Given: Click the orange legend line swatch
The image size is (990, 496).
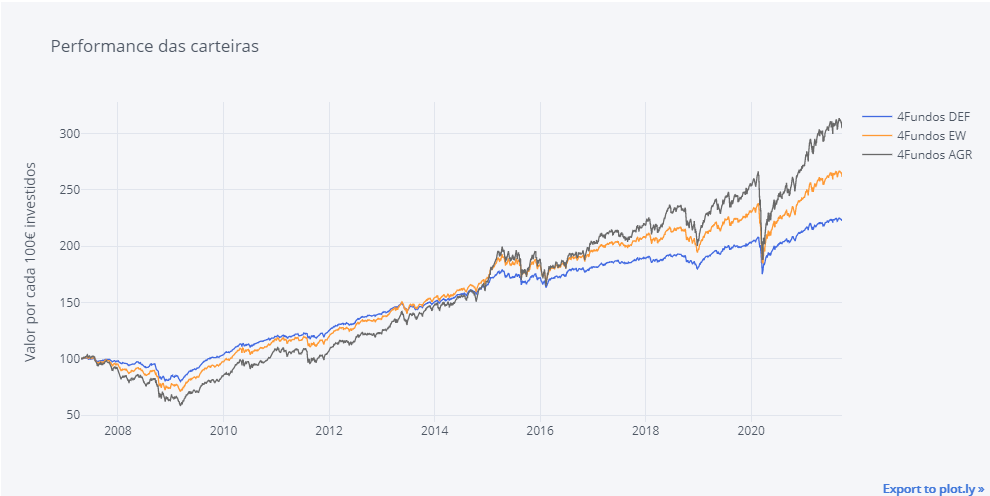Looking at the screenshot, I should [877, 135].
